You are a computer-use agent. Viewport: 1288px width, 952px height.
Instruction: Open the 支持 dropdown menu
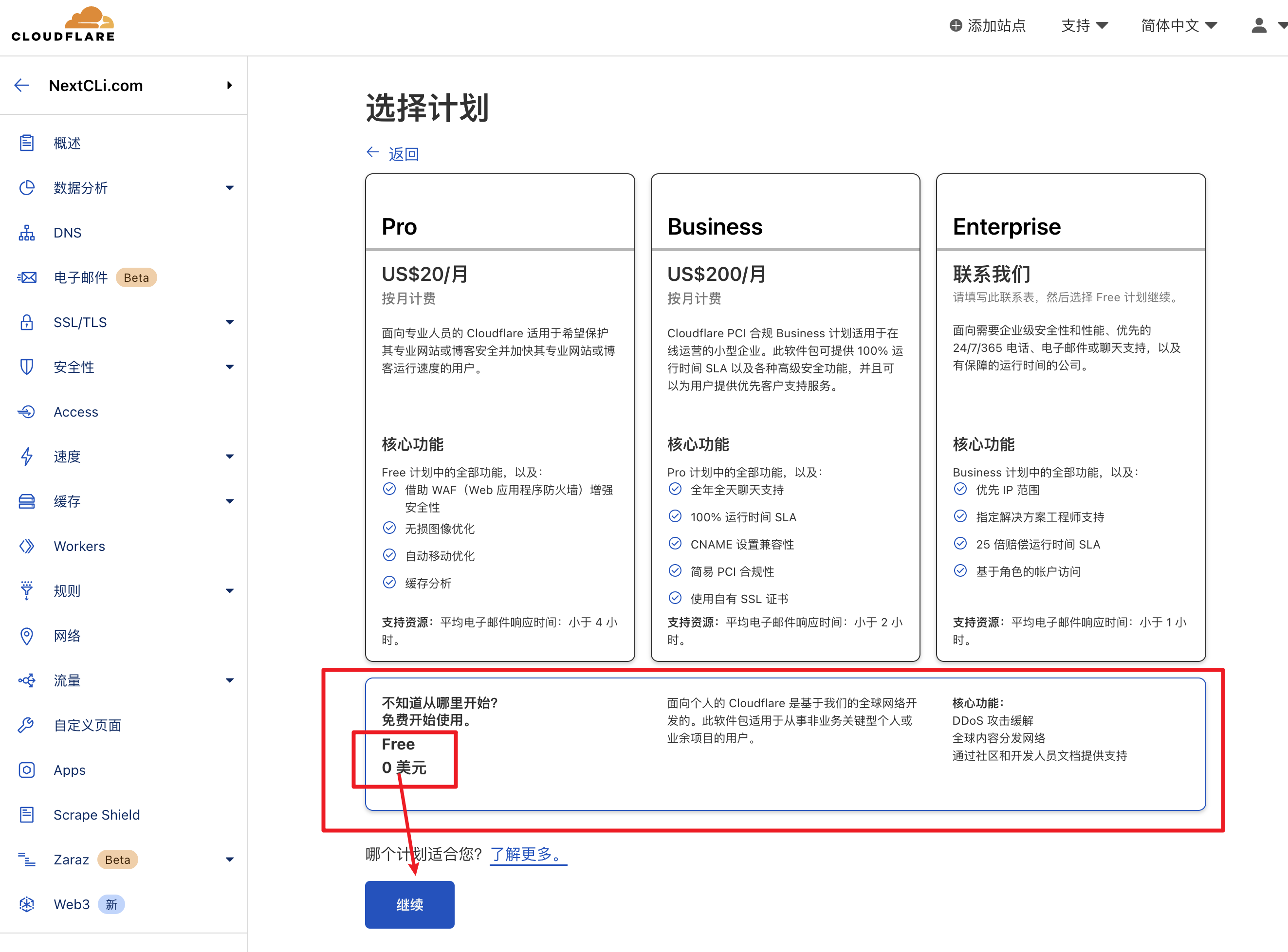tap(1085, 25)
